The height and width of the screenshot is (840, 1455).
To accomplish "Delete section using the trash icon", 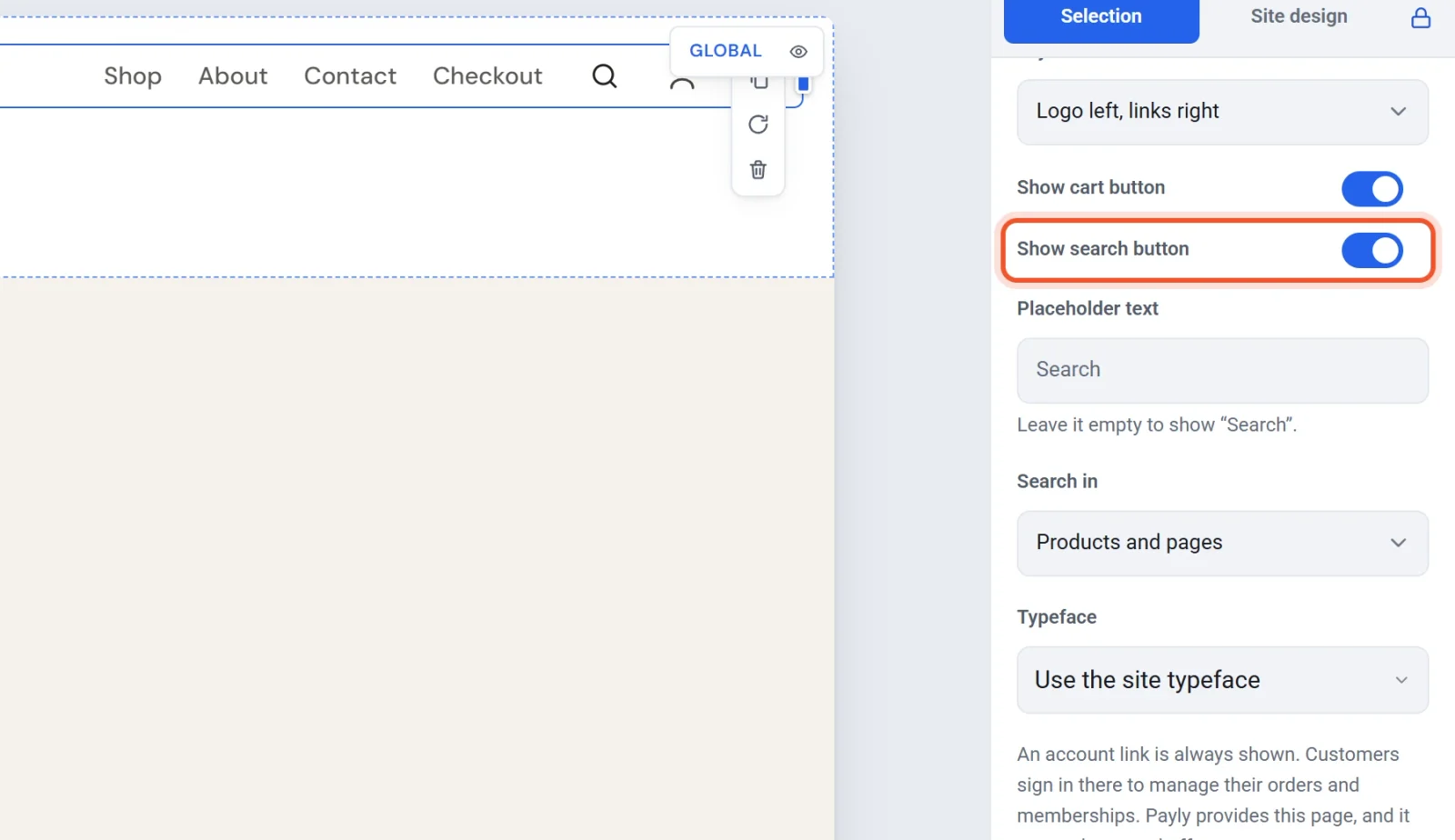I will [x=758, y=170].
